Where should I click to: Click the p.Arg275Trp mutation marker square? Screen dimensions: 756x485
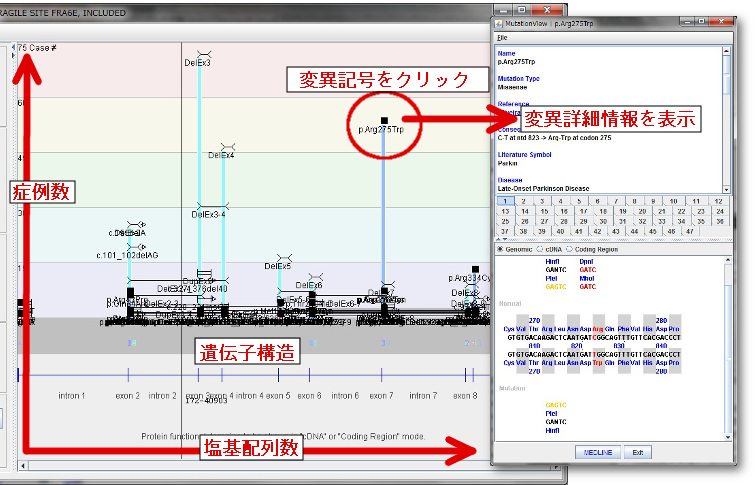click(x=384, y=120)
